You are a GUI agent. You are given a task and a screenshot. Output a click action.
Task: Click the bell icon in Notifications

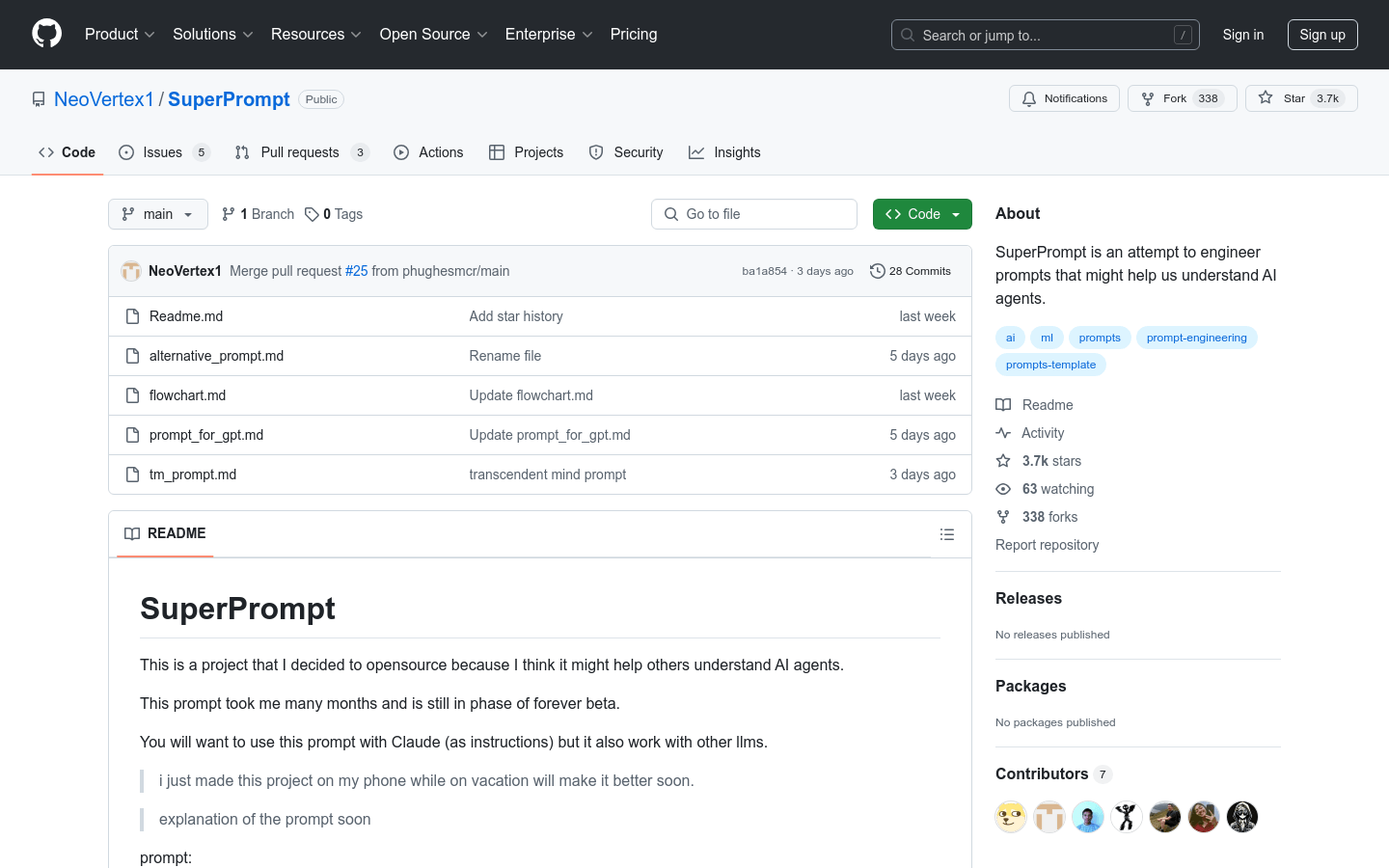tap(1029, 98)
